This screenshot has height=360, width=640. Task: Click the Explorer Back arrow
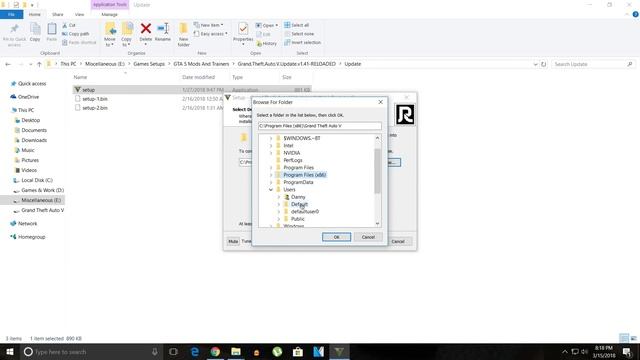click(x=8, y=64)
